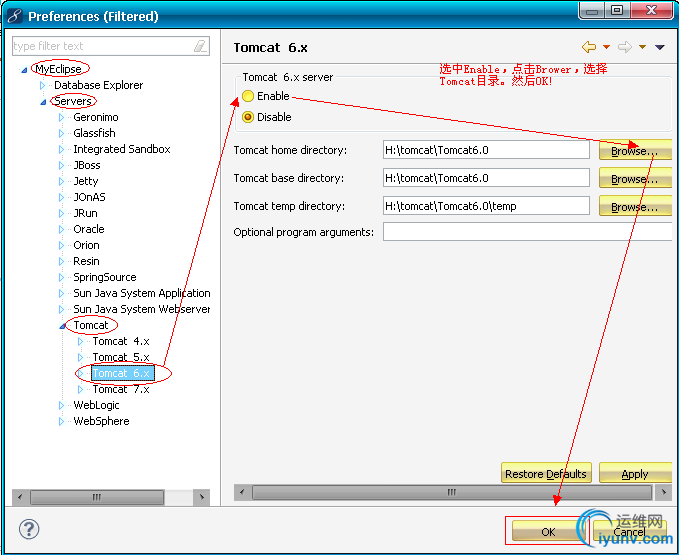Screen dimensions: 679x555
Task: Expand the Glassfish server node
Action: tap(61, 133)
